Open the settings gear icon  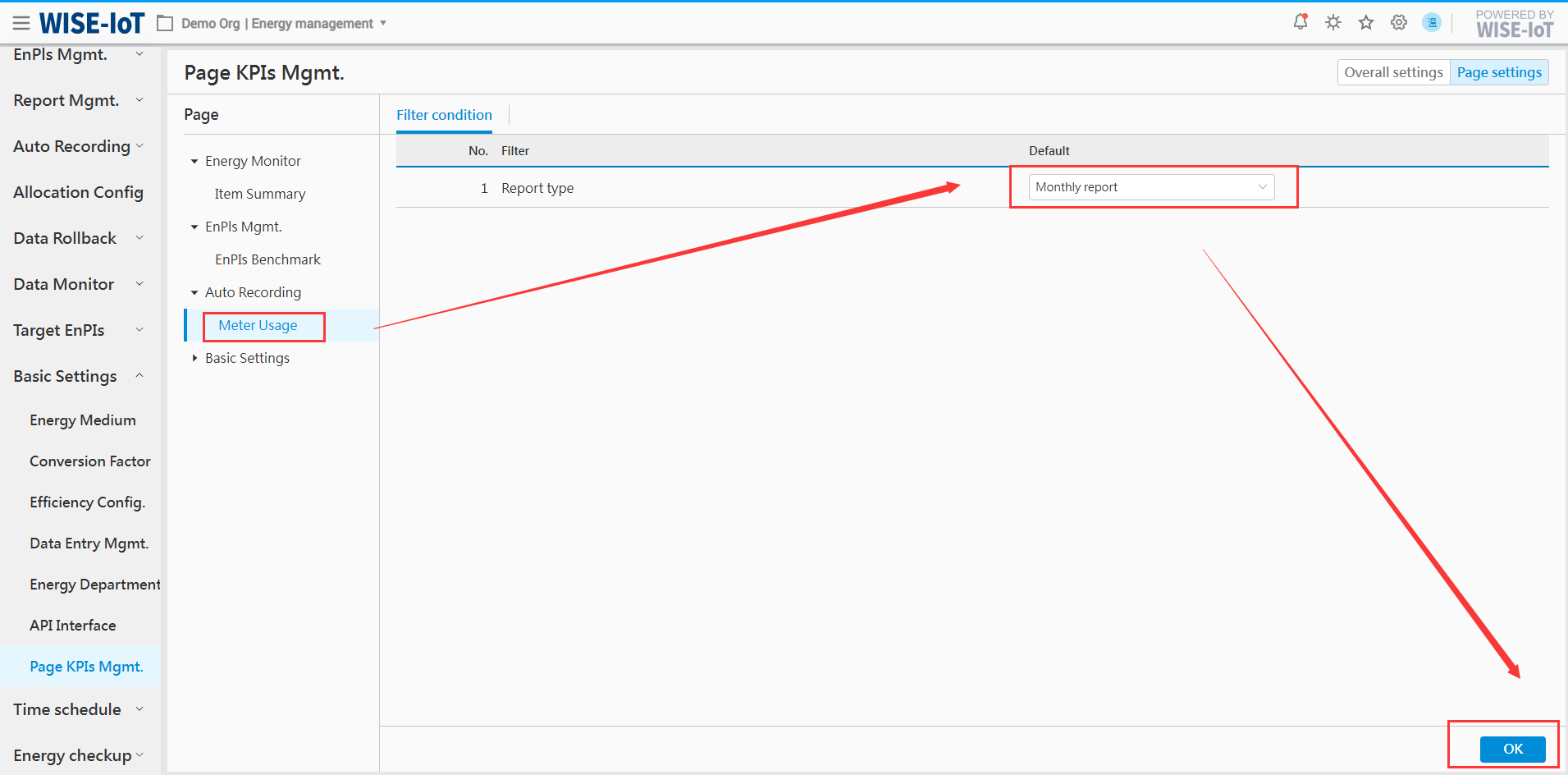point(1399,23)
